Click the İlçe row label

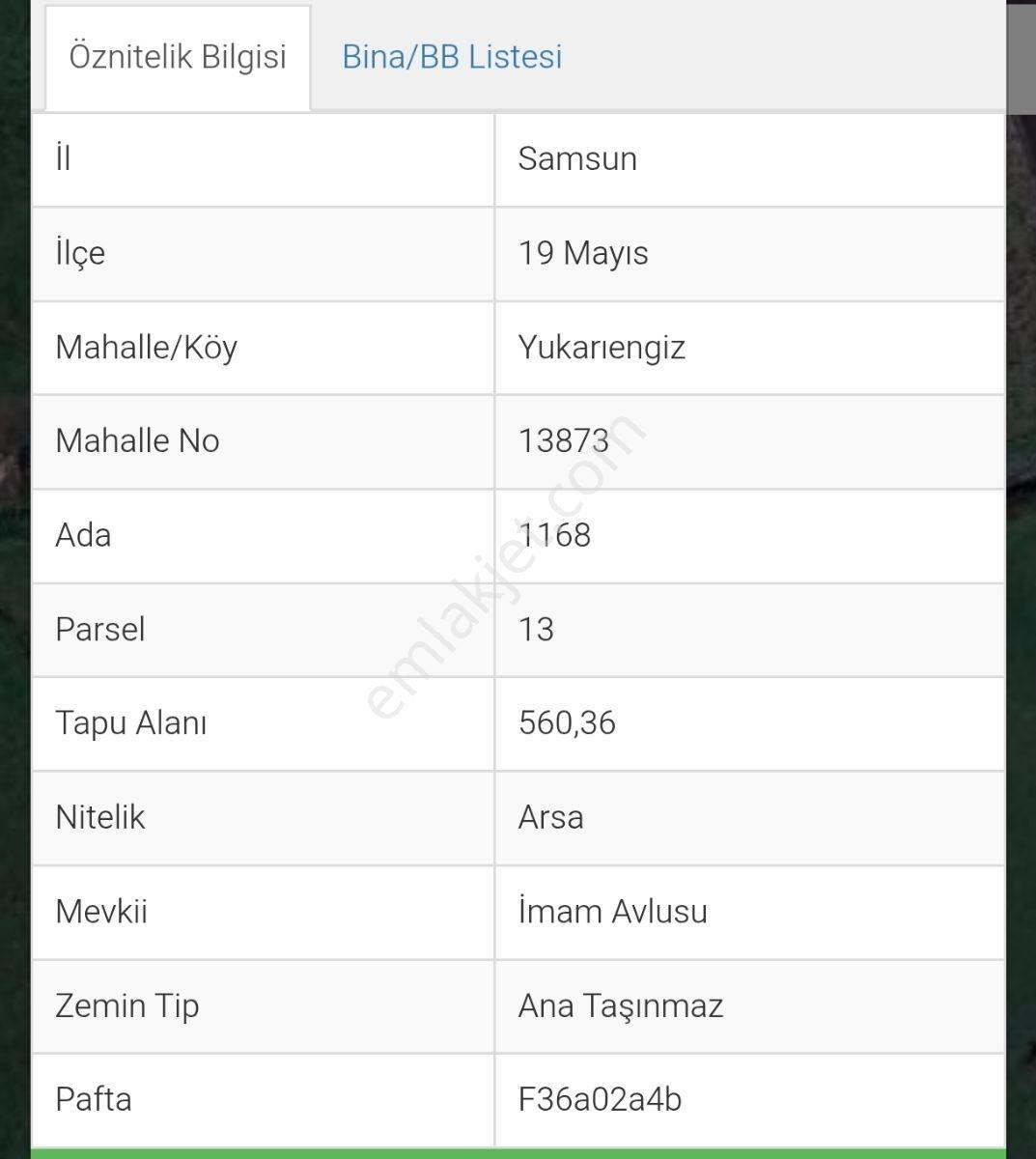pos(80,253)
